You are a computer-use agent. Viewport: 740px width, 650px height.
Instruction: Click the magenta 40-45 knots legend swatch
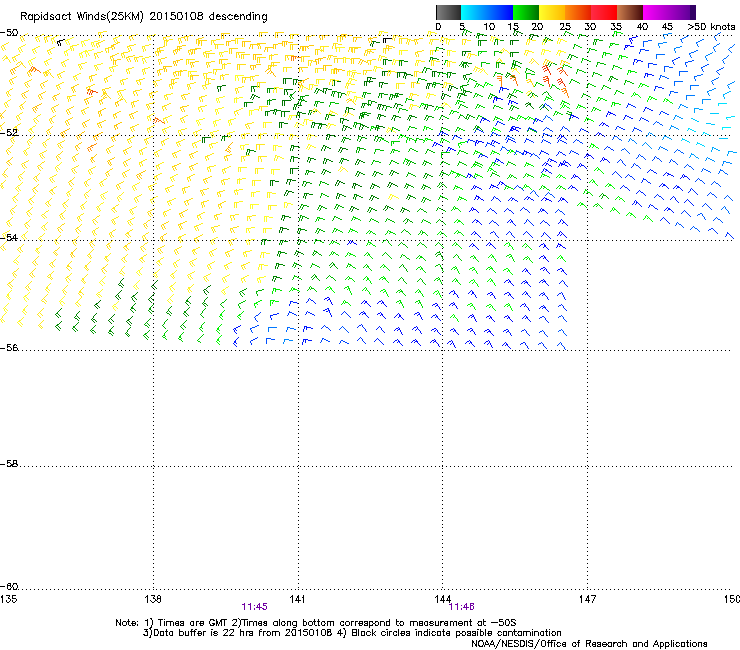656,12
